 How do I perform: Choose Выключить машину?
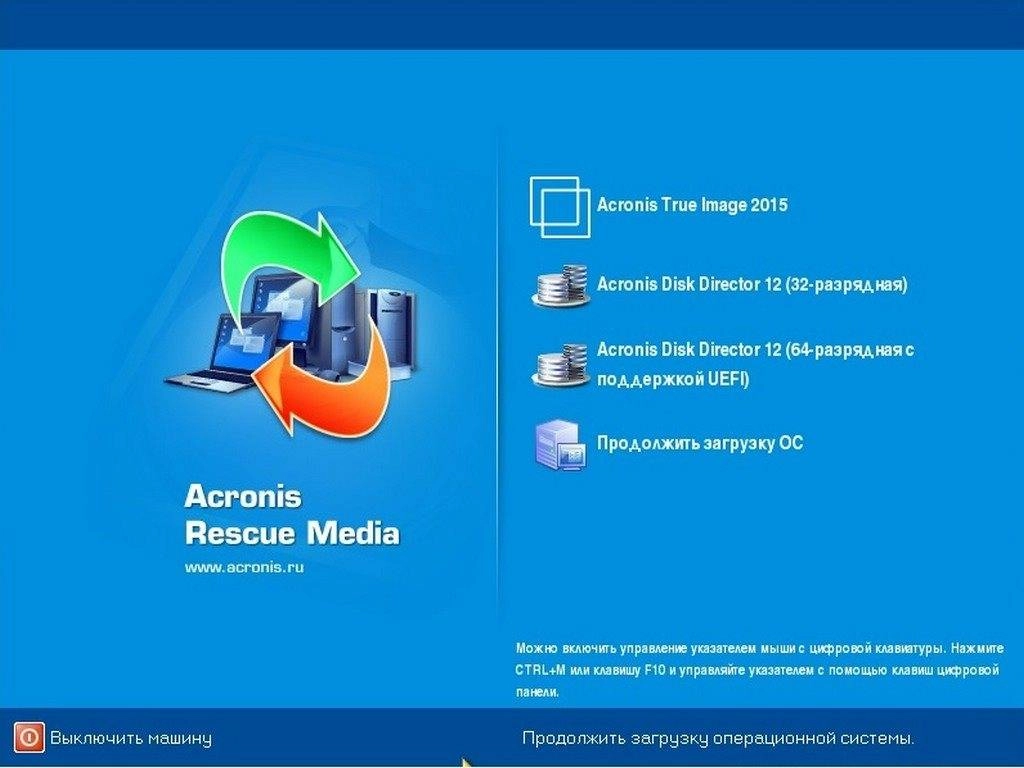131,739
